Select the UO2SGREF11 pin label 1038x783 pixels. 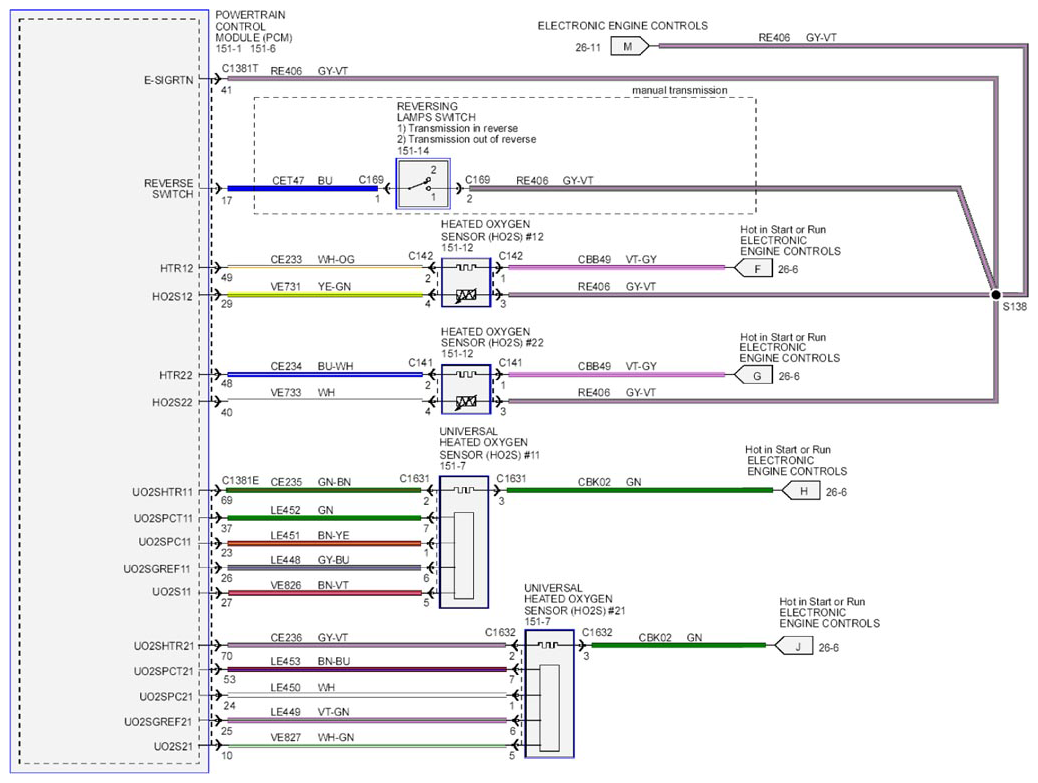tap(157, 569)
